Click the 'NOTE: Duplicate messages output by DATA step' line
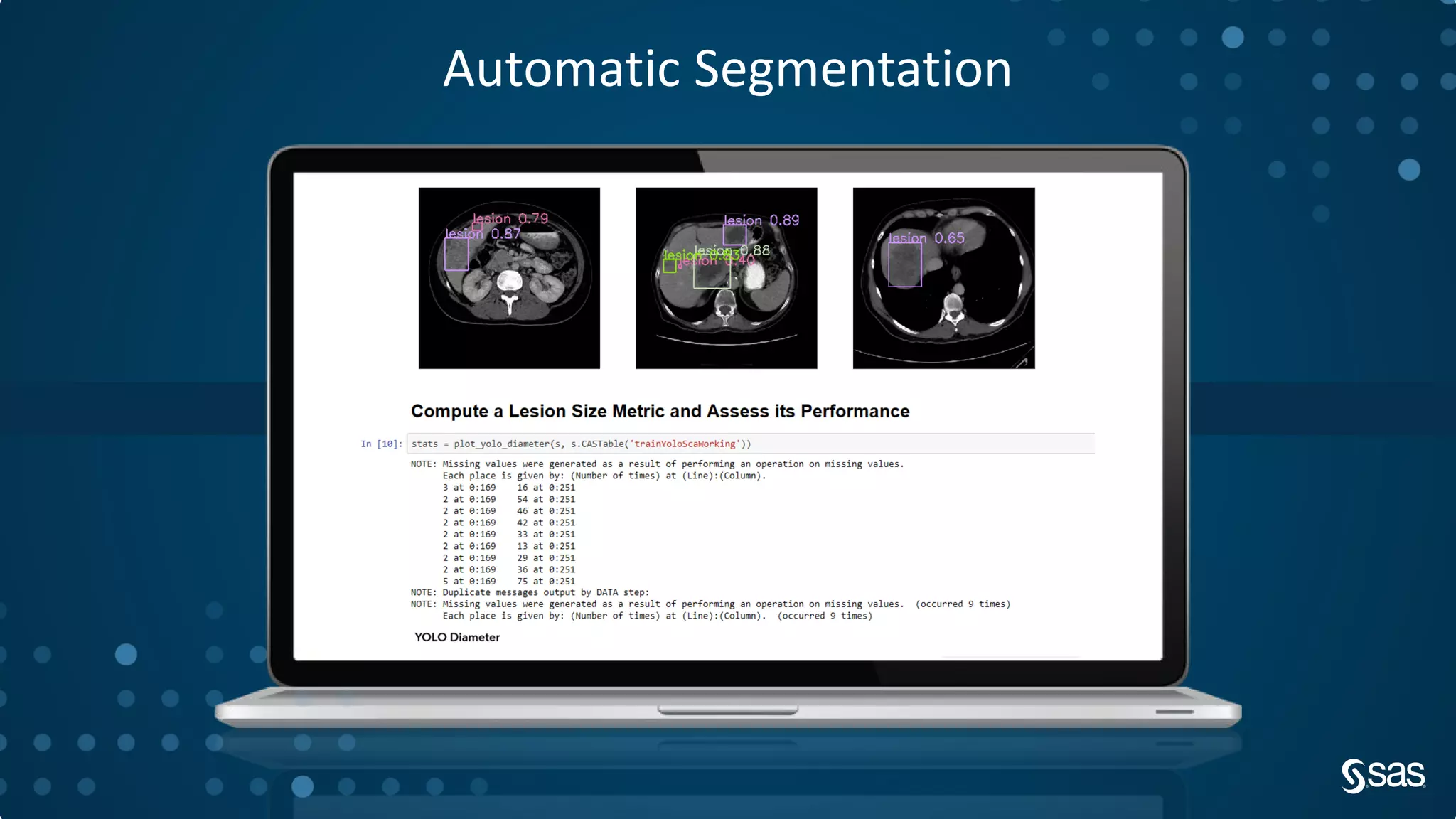 pos(530,592)
